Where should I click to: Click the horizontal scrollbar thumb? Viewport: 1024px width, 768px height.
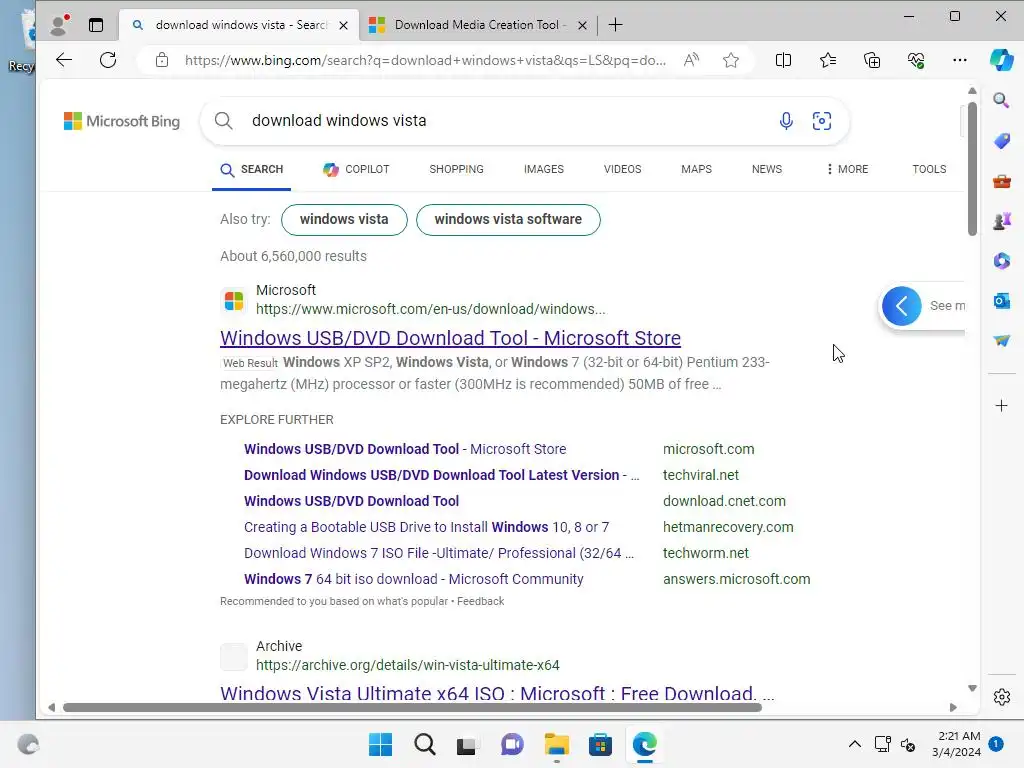click(x=412, y=707)
